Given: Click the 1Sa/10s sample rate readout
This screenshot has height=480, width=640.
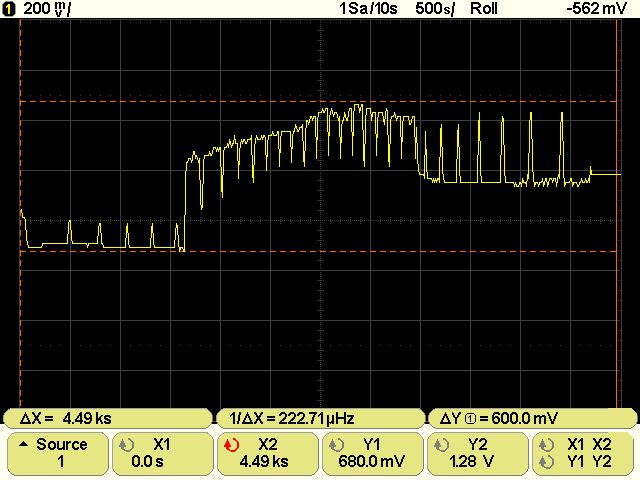Looking at the screenshot, I should tap(368, 9).
